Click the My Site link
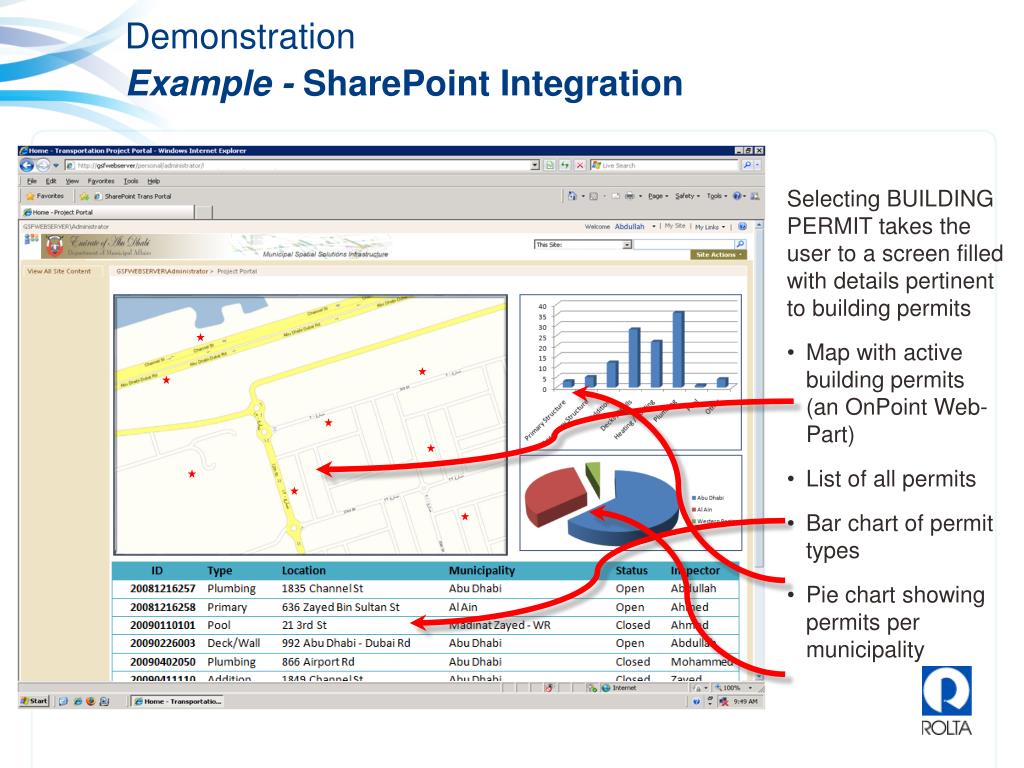Viewport: 1024px width, 768px height. (x=675, y=226)
